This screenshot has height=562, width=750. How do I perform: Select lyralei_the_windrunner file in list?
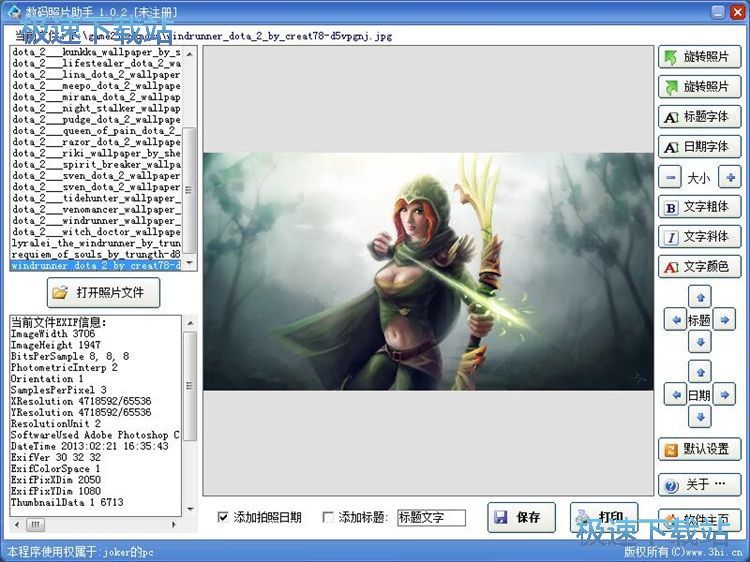click(x=96, y=243)
